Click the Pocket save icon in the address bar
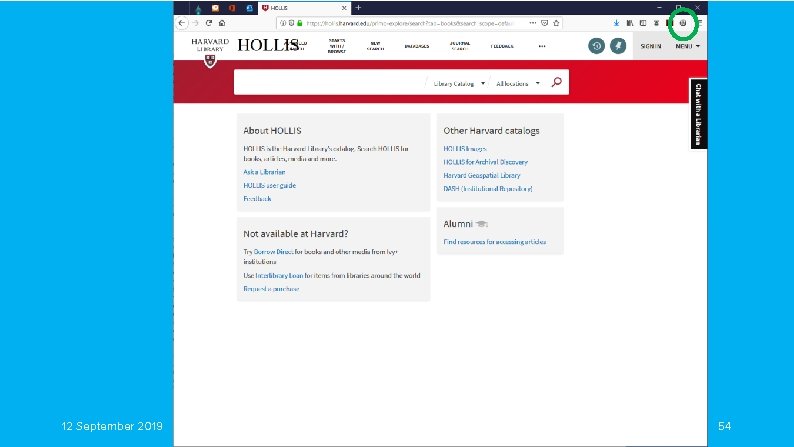The image size is (794, 447). click(544, 23)
